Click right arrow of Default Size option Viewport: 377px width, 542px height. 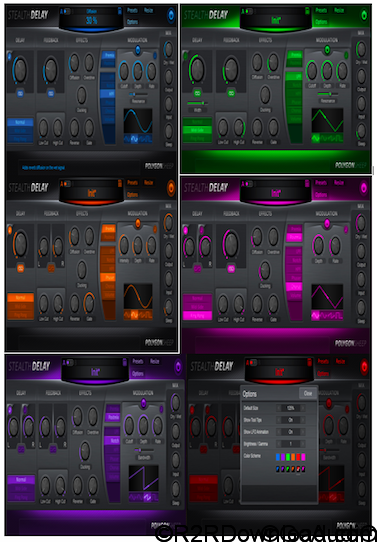[x=302, y=408]
